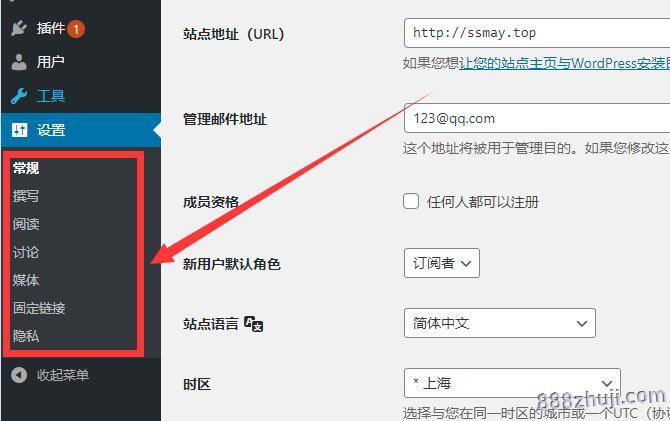Open the 订阅者 default role dropdown
670x421 pixels.
[441, 263]
